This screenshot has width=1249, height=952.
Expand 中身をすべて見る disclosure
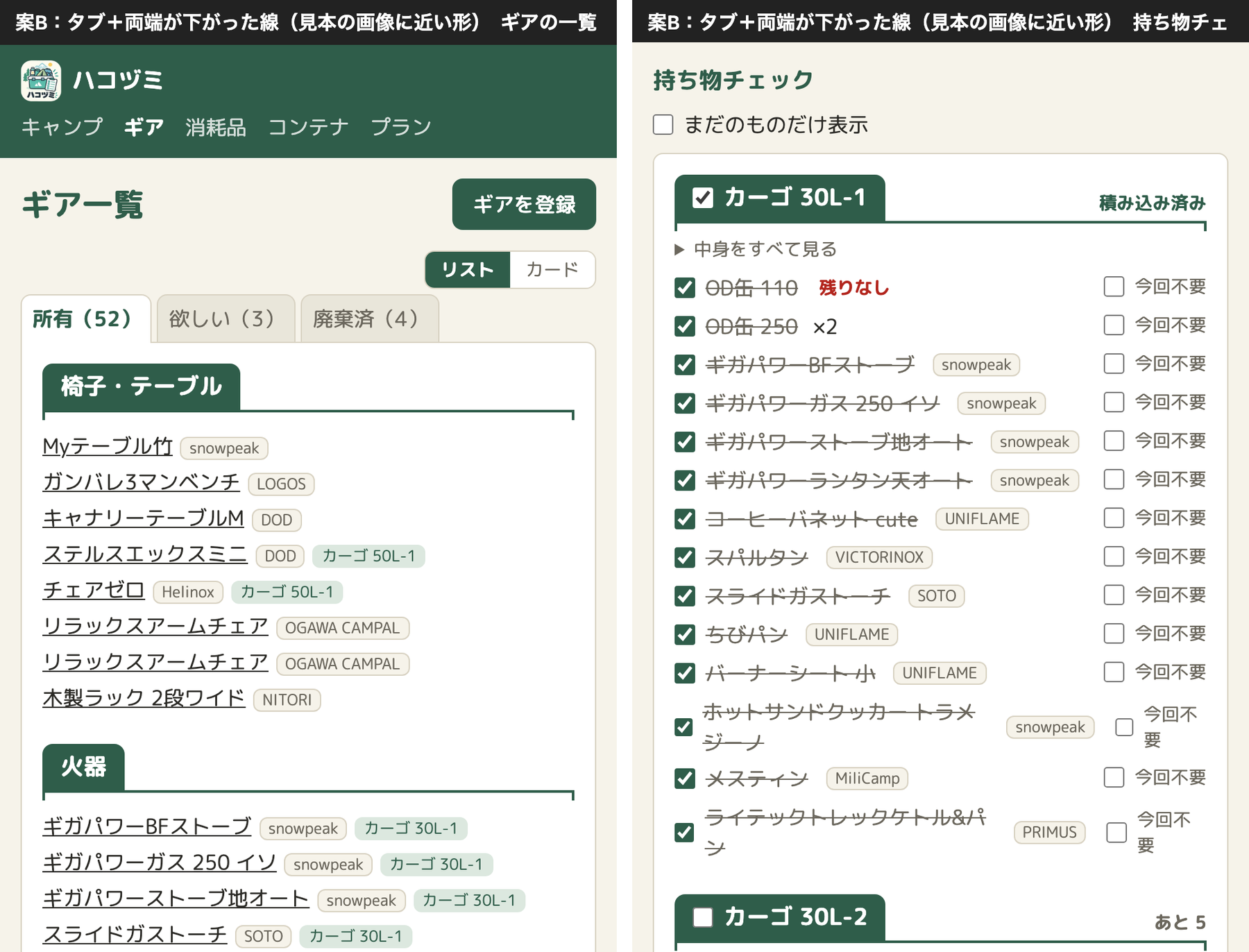click(755, 249)
